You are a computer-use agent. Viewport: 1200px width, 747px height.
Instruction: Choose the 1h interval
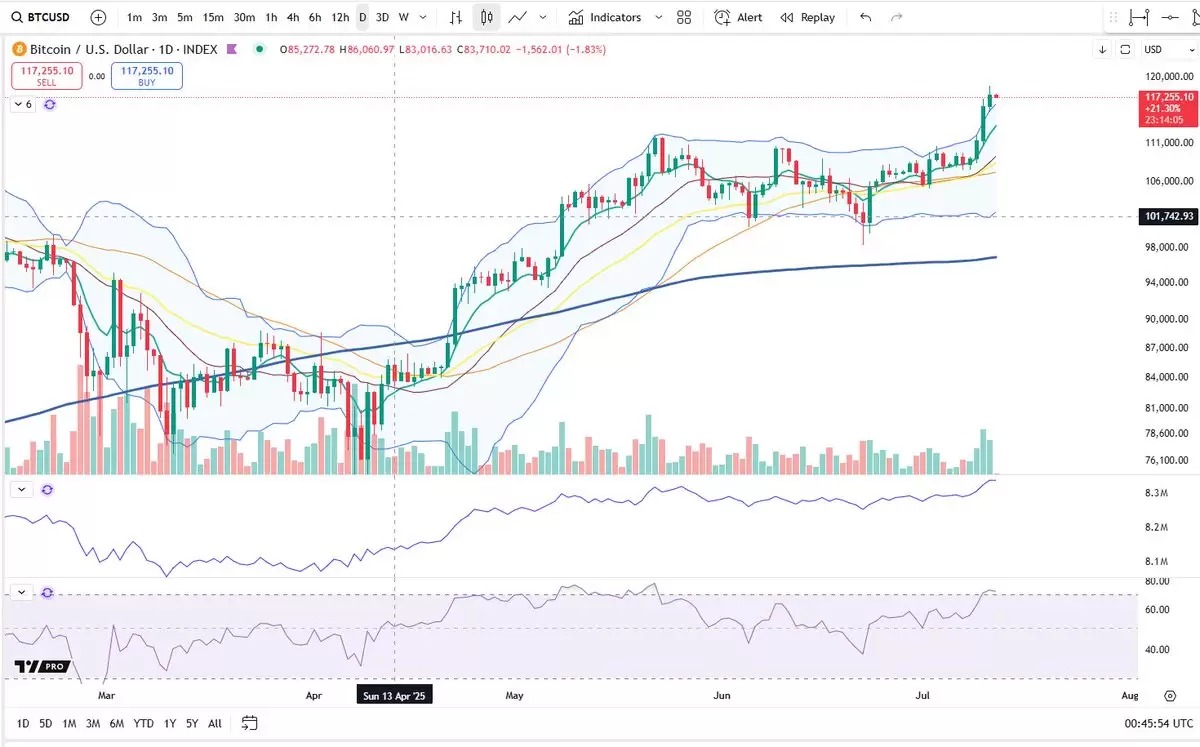[271, 17]
